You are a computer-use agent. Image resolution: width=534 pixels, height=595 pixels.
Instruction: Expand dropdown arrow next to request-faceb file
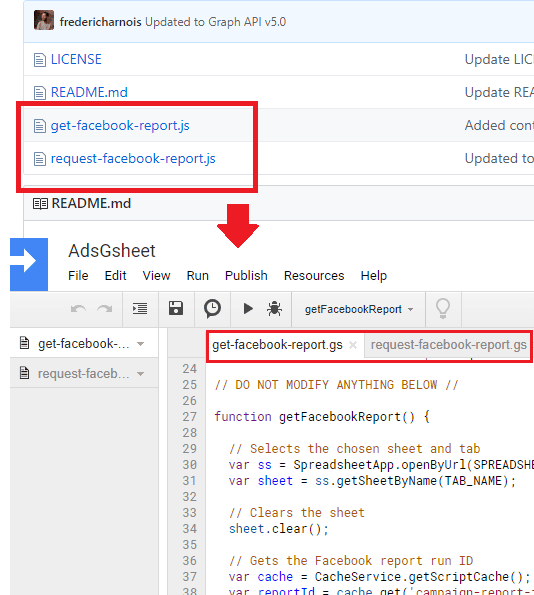click(x=140, y=374)
